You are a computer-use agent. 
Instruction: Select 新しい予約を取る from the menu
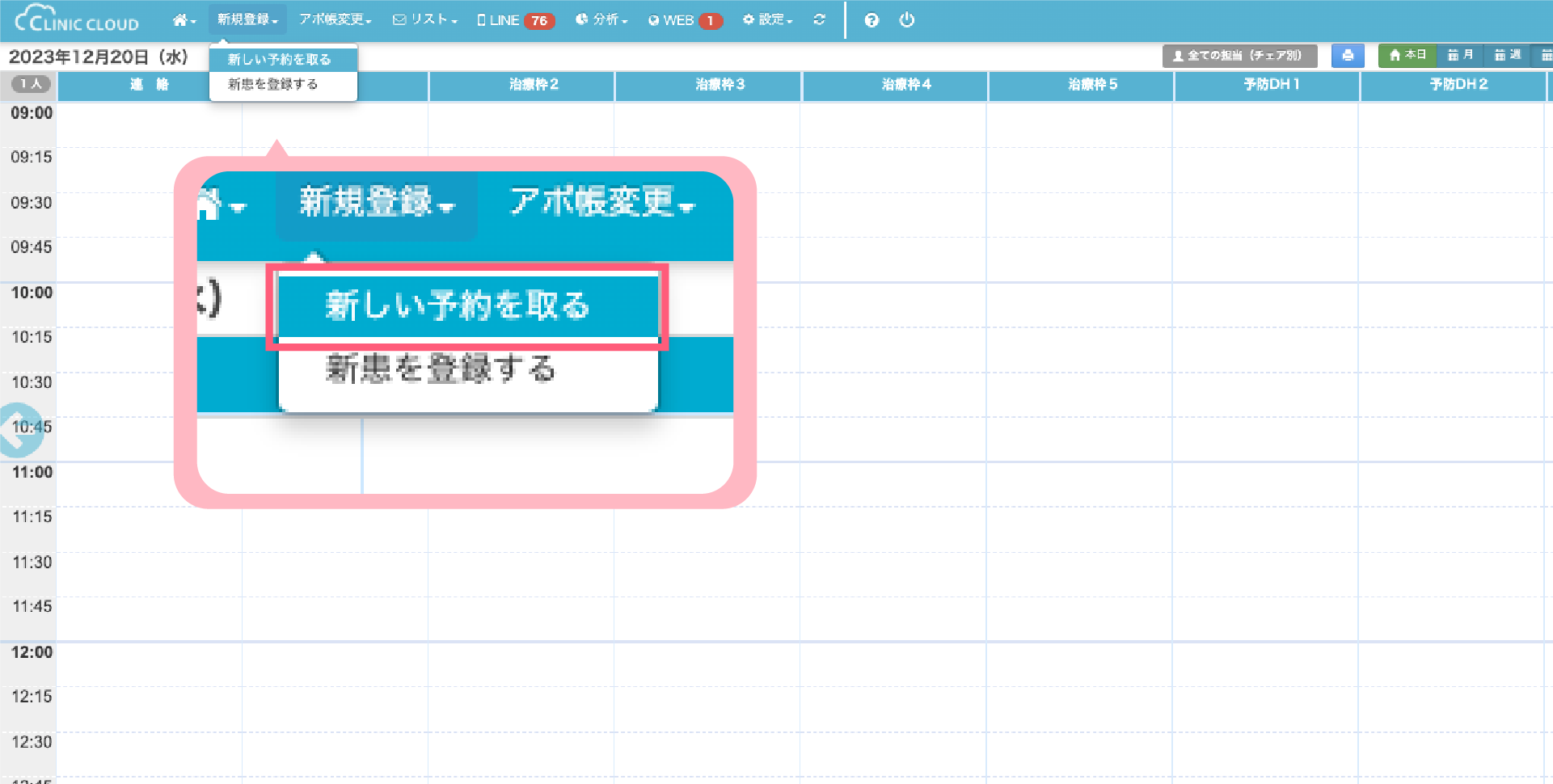[280, 60]
